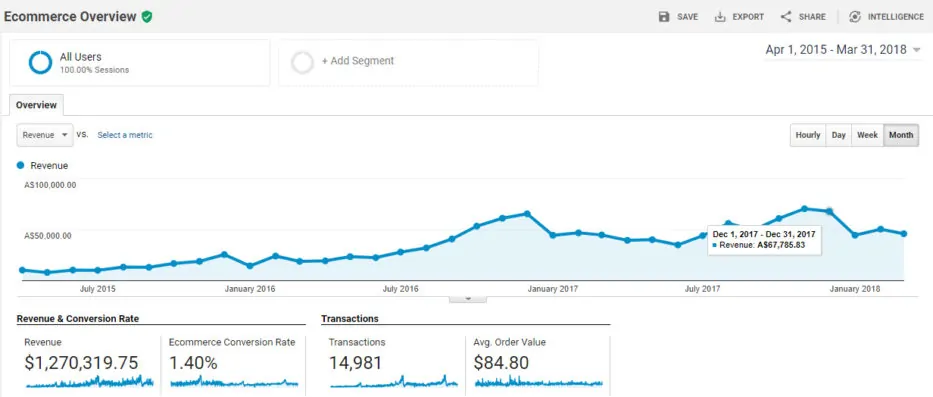Click the All Users segment circle icon
The image size is (933, 397).
click(40, 62)
